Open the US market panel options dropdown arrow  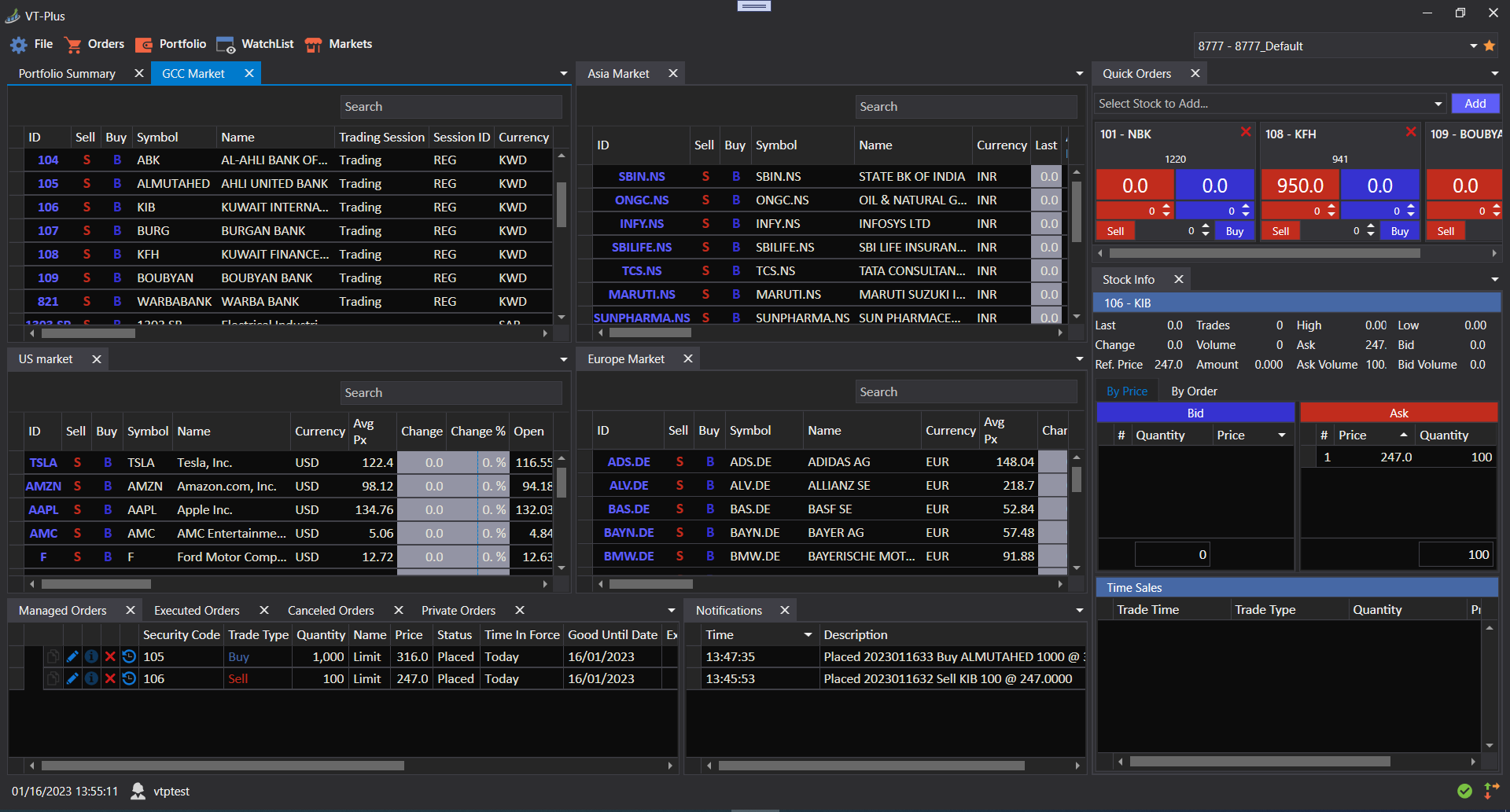point(563,359)
